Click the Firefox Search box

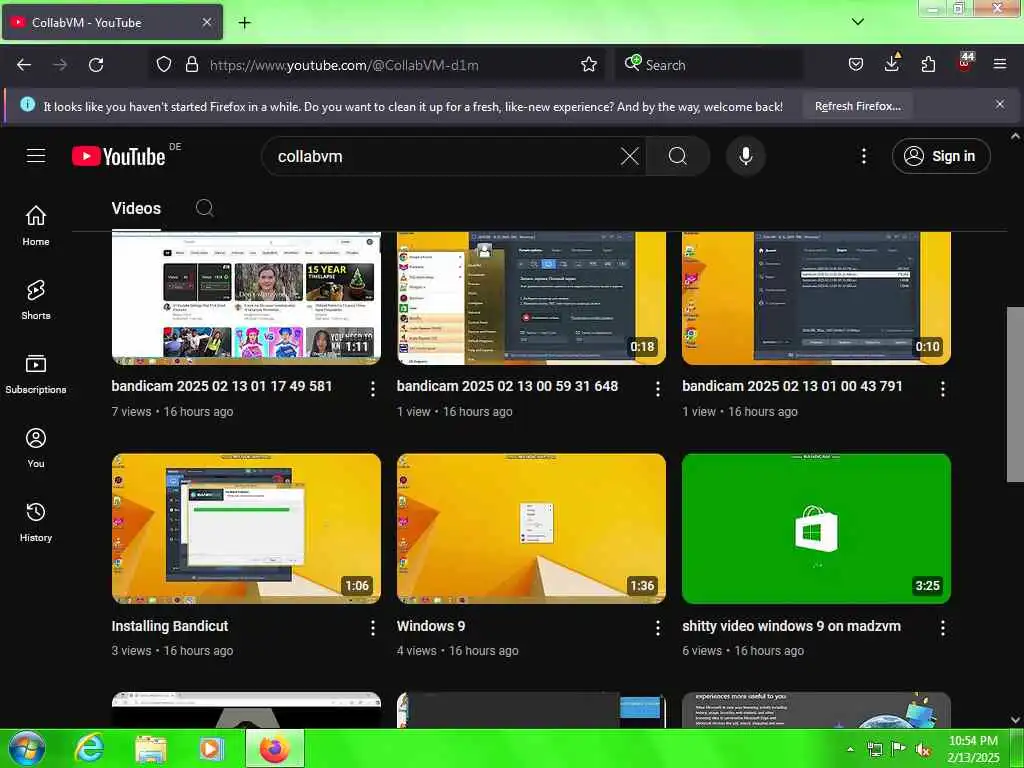(x=709, y=65)
